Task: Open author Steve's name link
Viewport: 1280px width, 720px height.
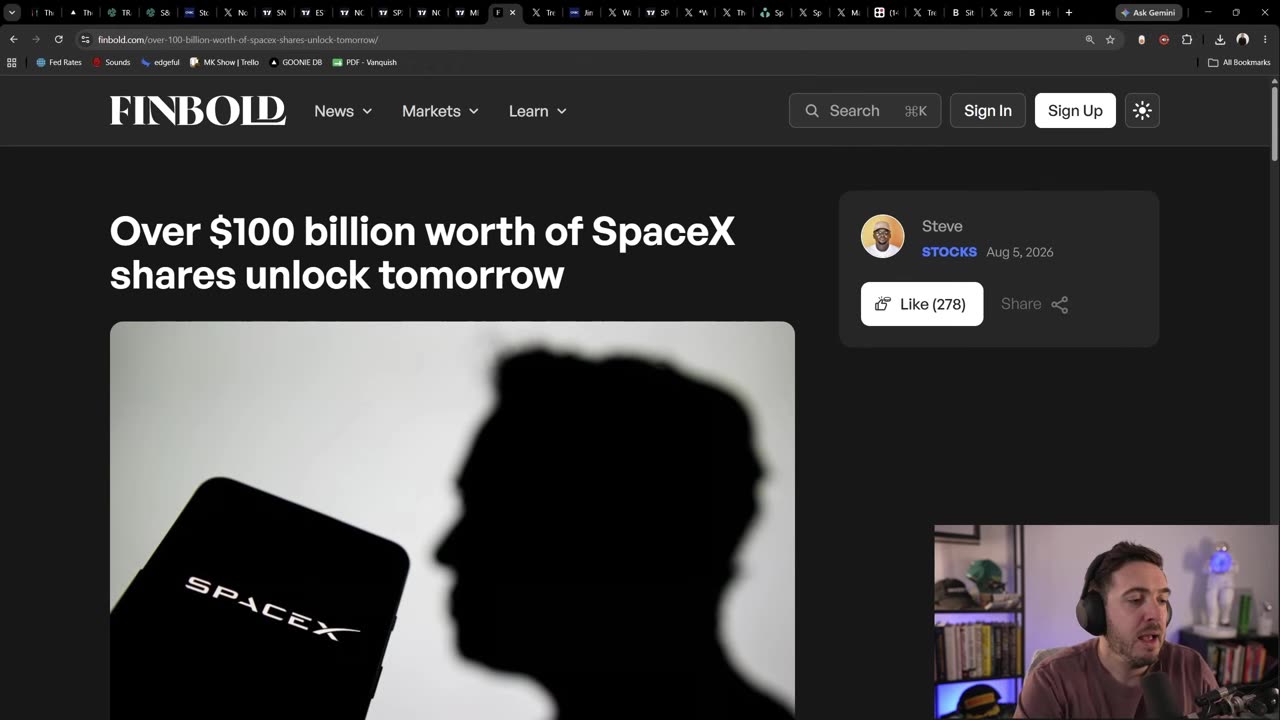Action: click(x=942, y=226)
